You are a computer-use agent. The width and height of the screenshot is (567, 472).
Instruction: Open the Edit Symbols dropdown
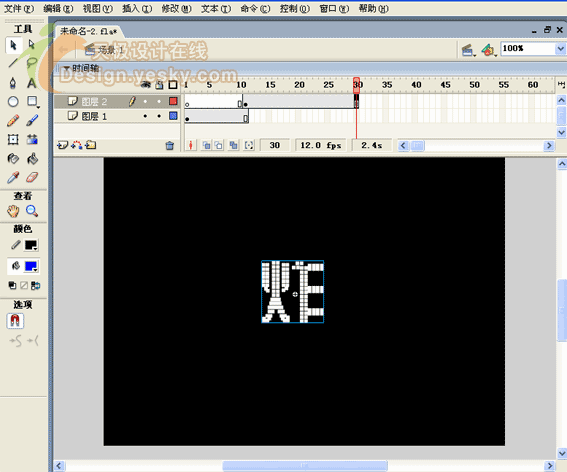pos(489,50)
